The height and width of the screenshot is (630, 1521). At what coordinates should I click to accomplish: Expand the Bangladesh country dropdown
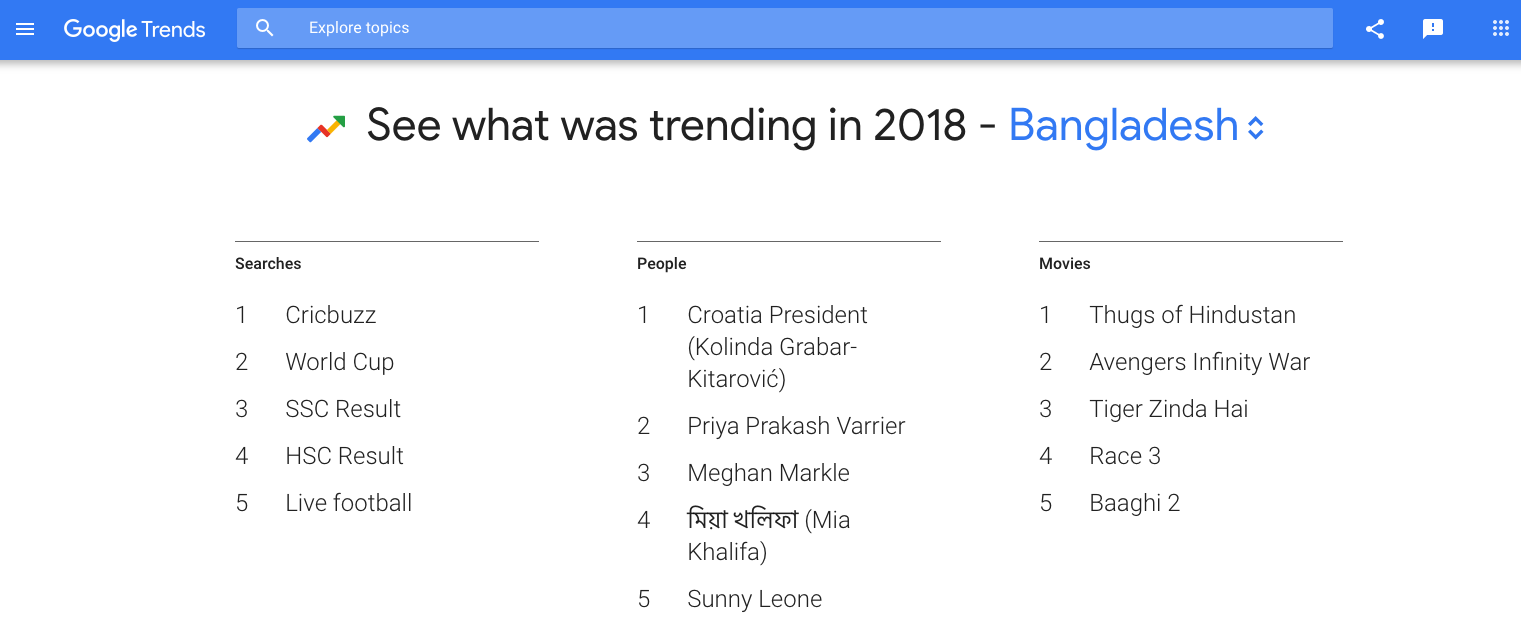1123,126
